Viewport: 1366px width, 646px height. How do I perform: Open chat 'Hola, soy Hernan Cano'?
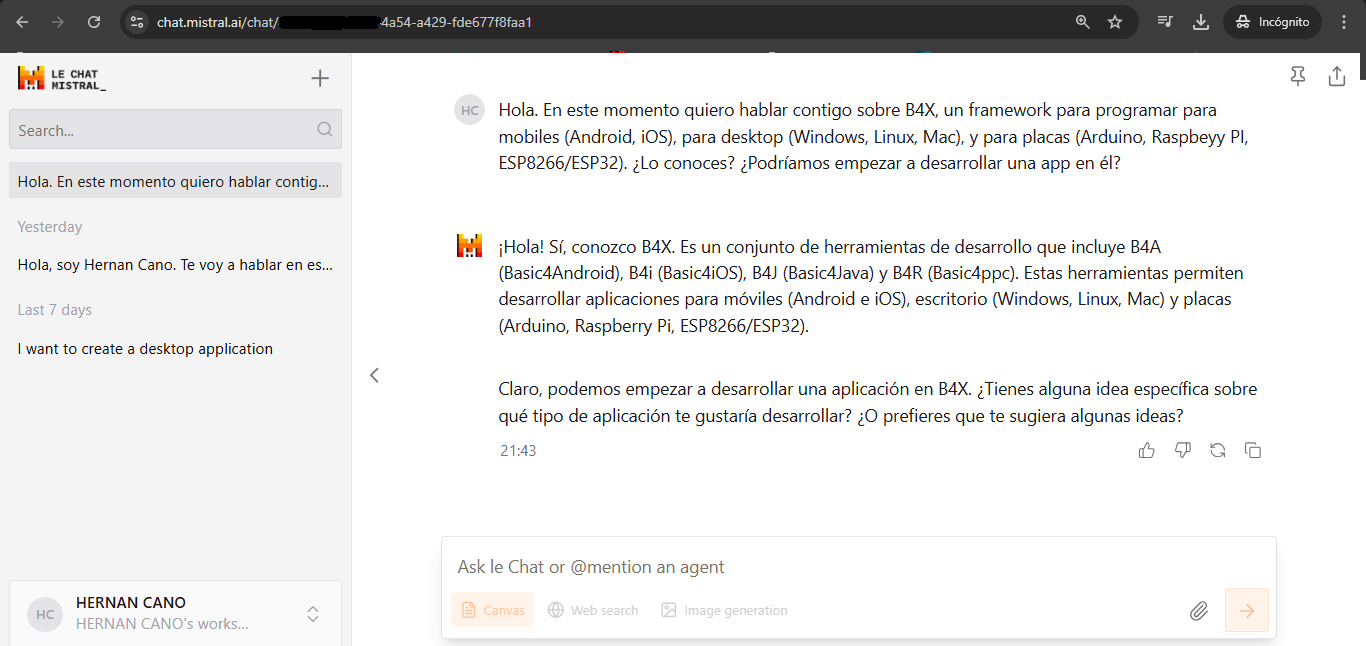[x=175, y=265]
